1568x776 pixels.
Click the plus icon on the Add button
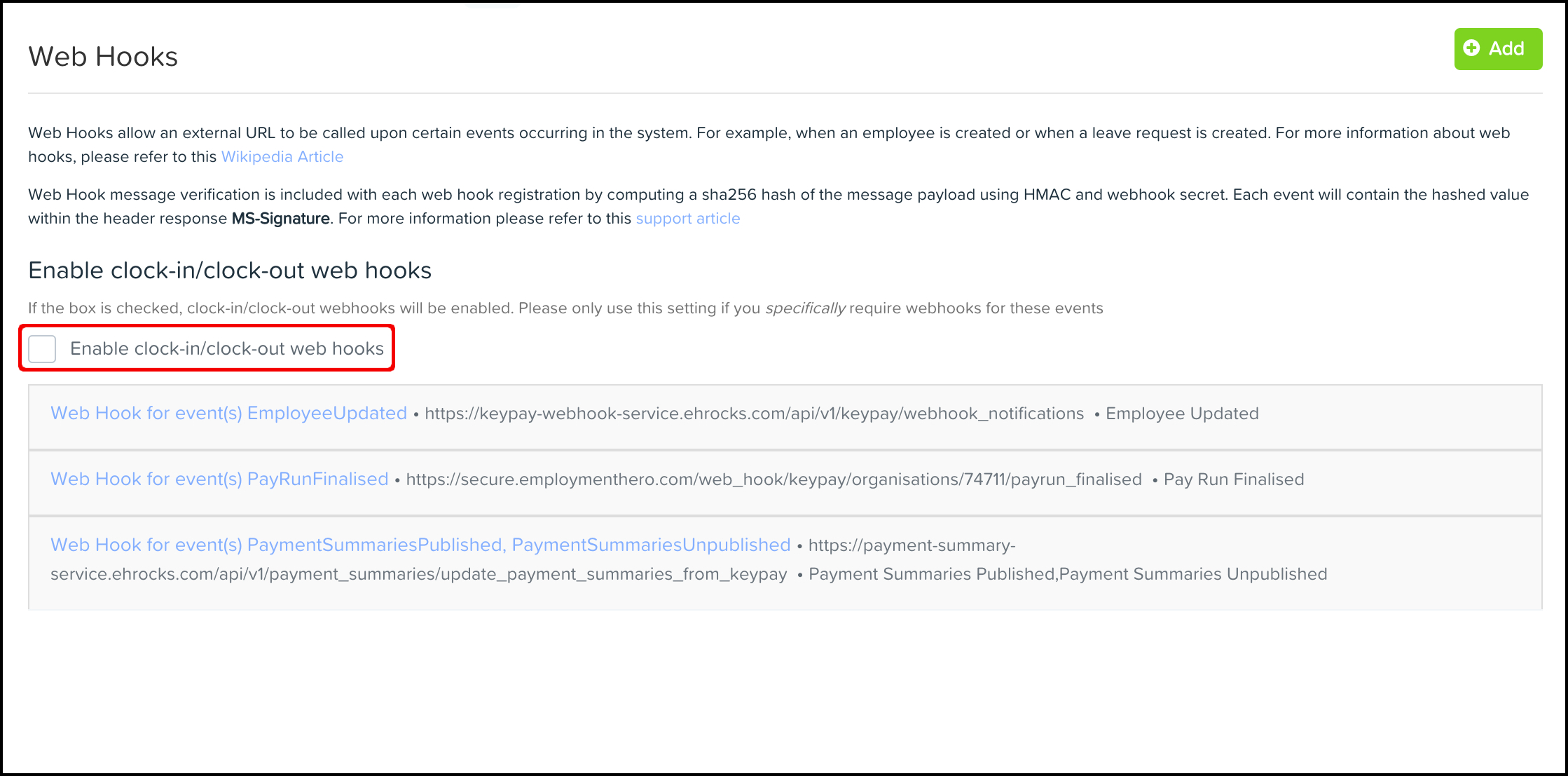pyautogui.click(x=1471, y=48)
